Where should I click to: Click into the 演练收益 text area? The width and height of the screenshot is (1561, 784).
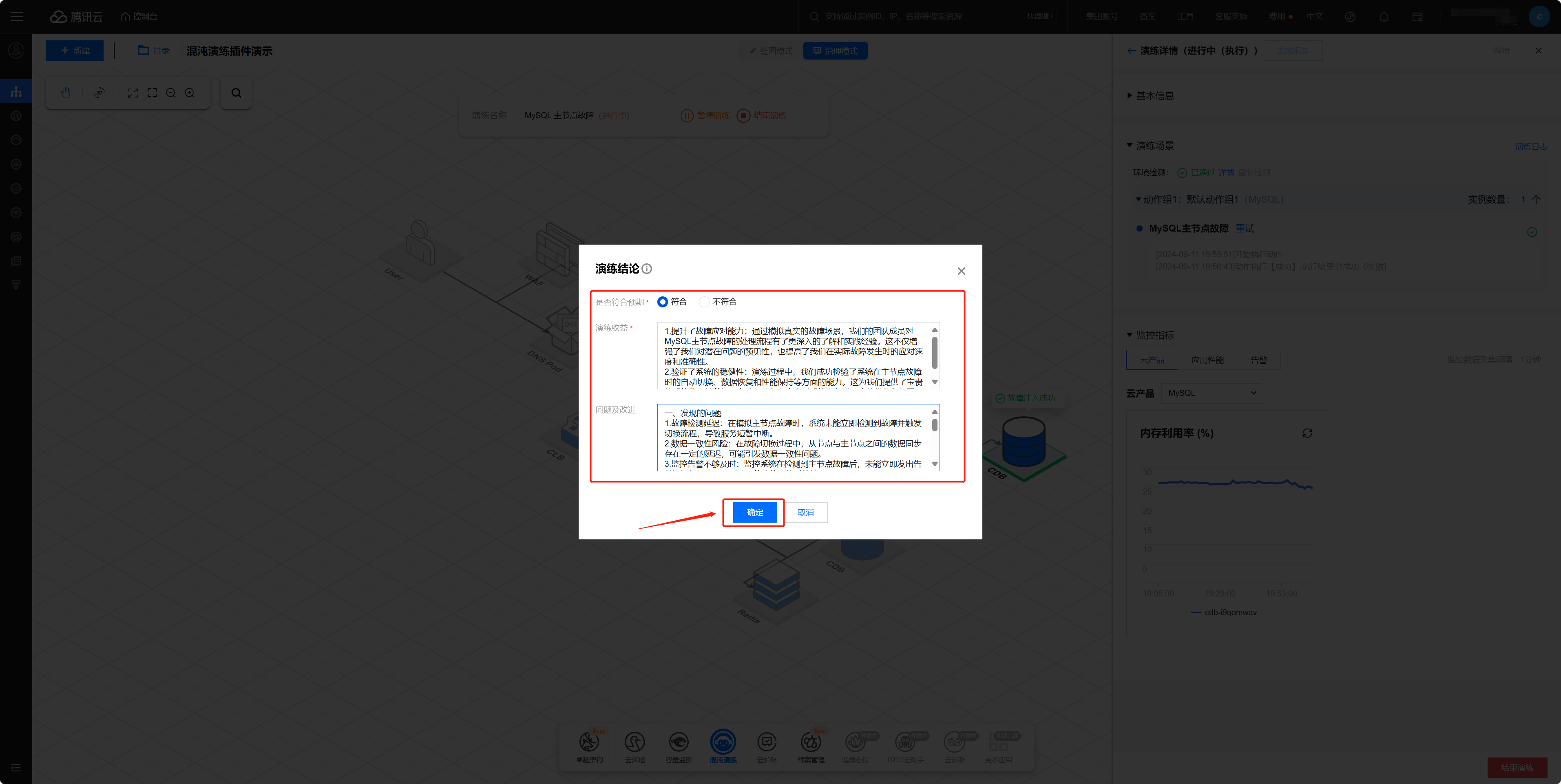pos(798,356)
